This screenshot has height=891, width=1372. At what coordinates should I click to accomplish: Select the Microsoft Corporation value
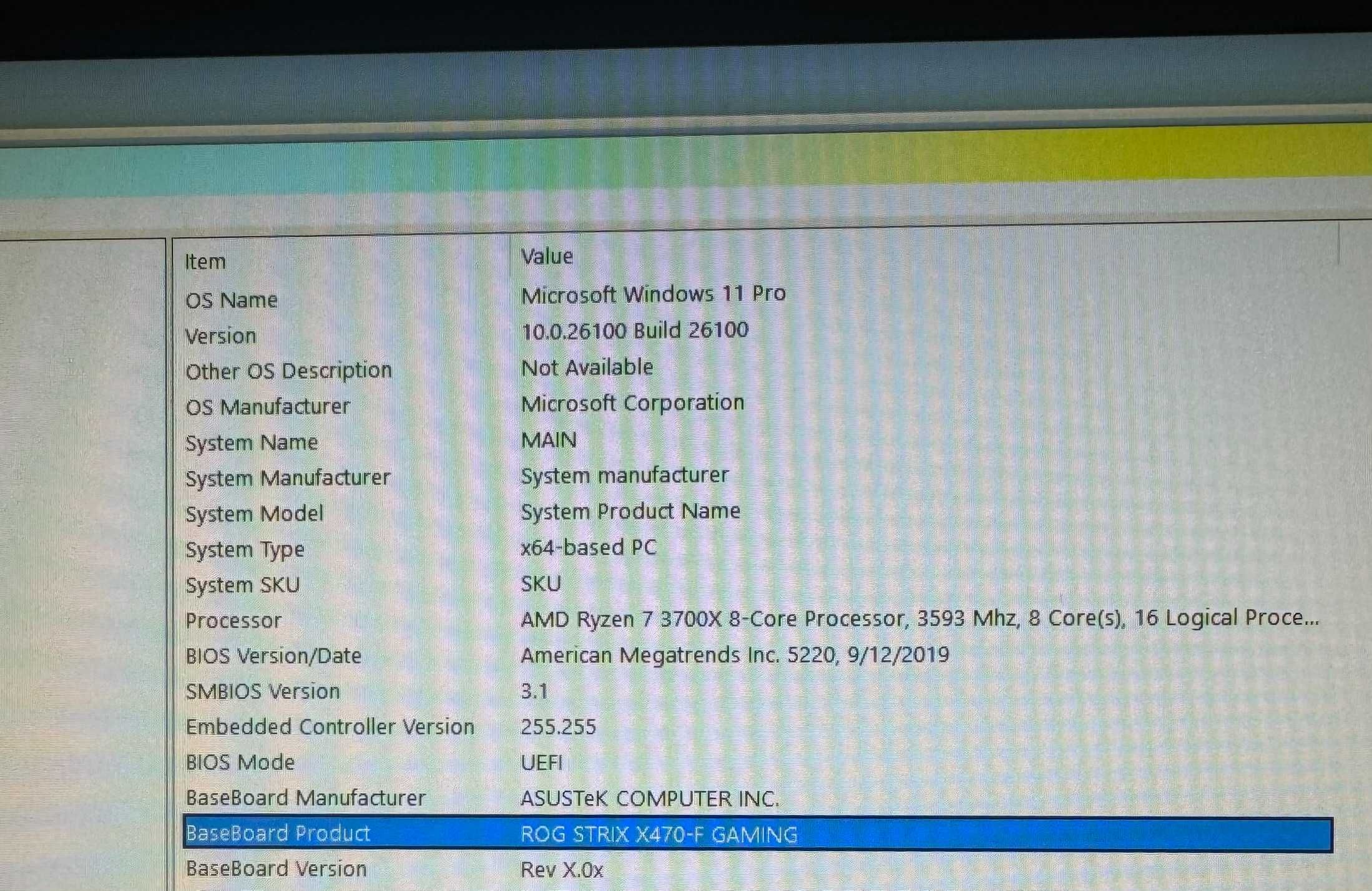coord(632,402)
